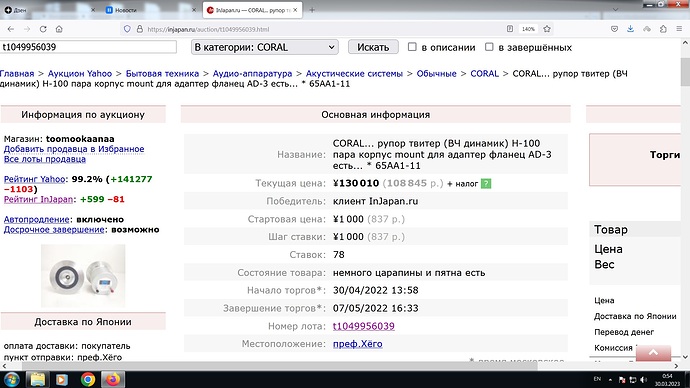The width and height of the screenshot is (690, 388).
Task: Click the horizontal page scrollbar
Action: point(279,366)
